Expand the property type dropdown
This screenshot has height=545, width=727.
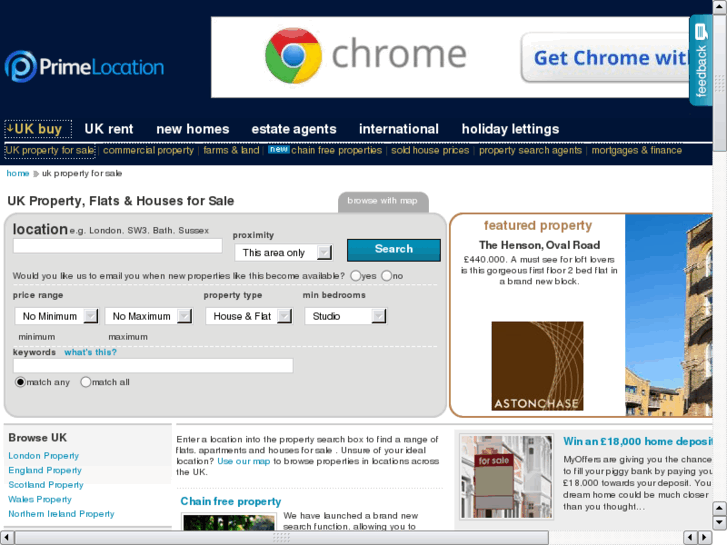tap(249, 316)
